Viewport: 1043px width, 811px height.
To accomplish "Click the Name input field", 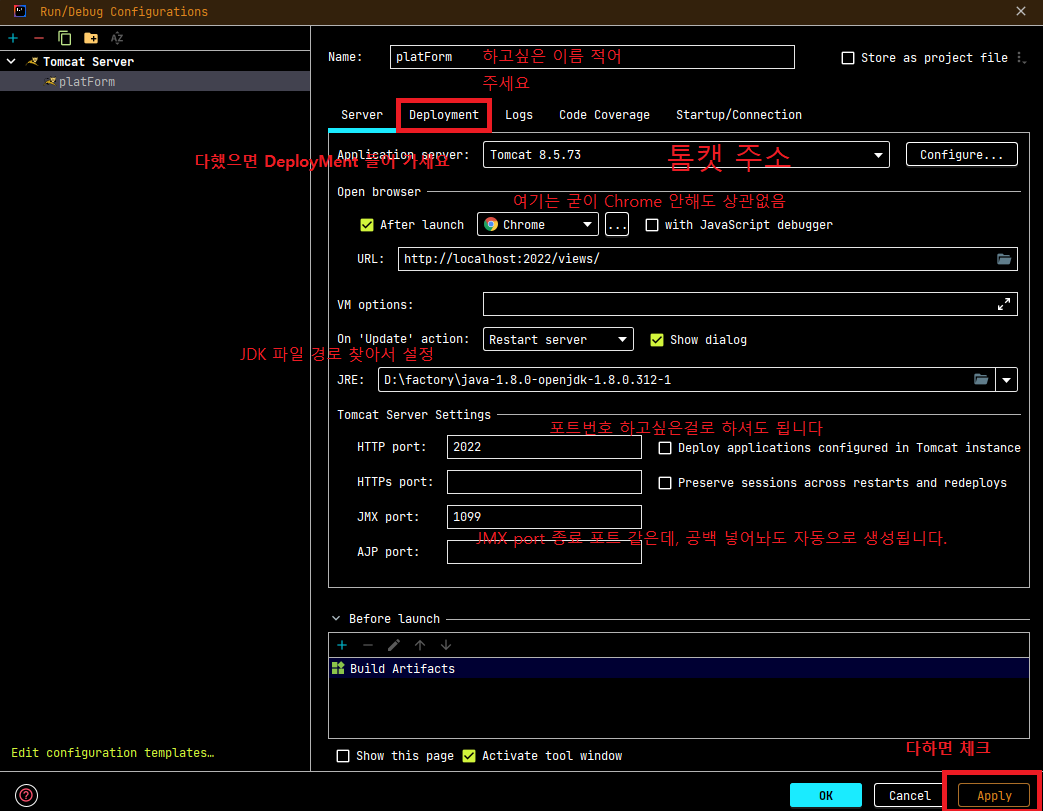I will click(x=592, y=57).
